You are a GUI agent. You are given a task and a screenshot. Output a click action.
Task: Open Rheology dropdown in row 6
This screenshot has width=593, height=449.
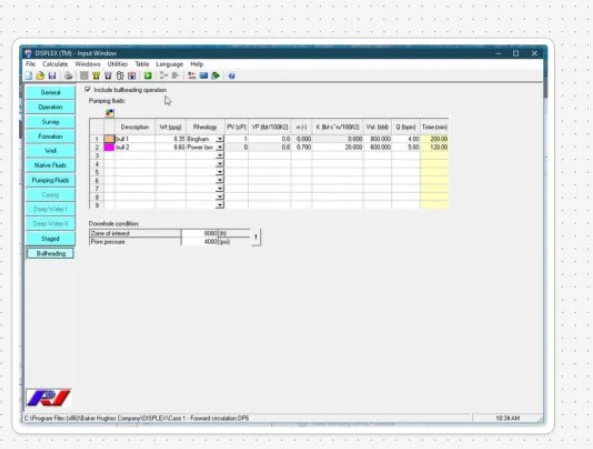(x=220, y=180)
